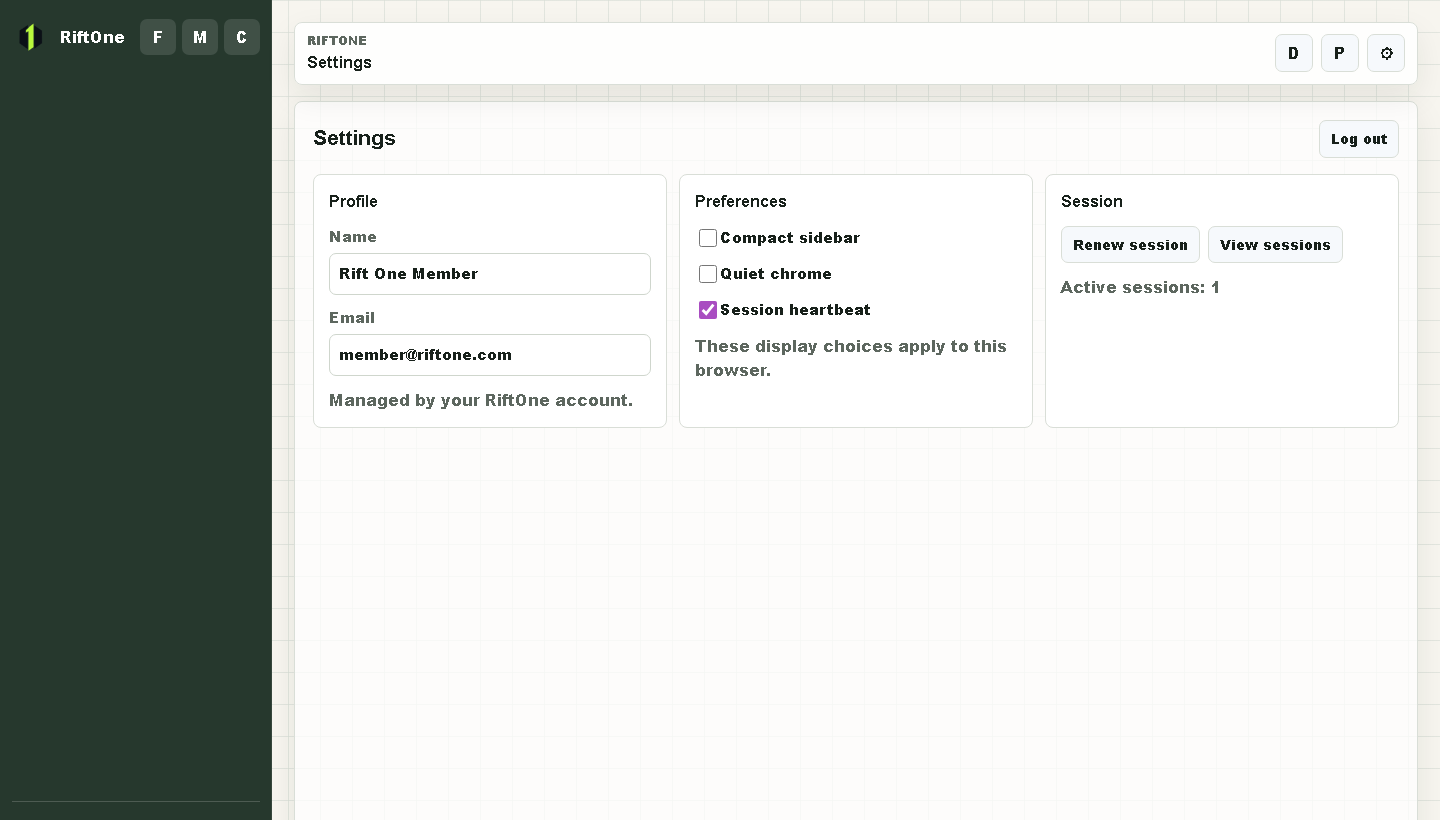Focus the Email input field
1440x820 pixels.
490,355
